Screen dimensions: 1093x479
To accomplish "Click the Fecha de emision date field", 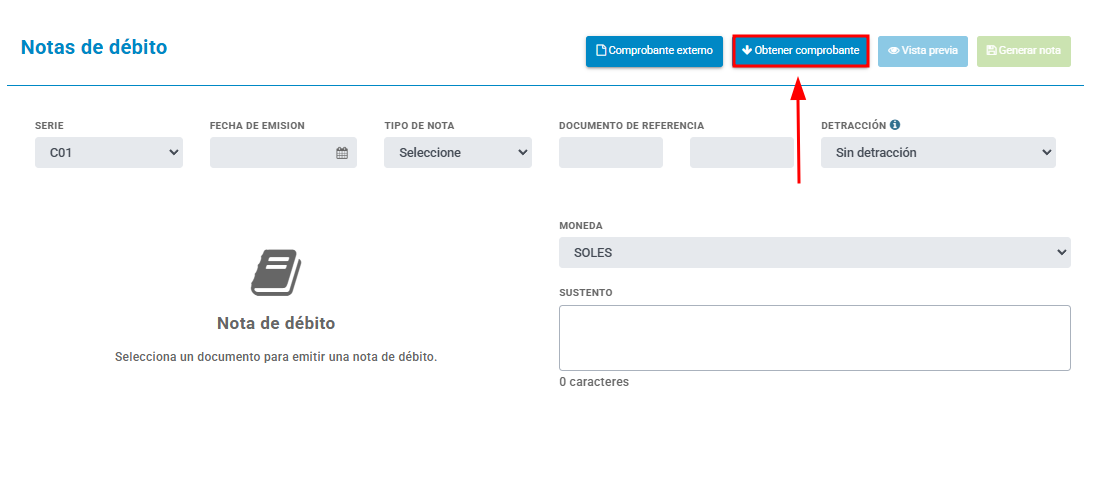I will point(283,153).
